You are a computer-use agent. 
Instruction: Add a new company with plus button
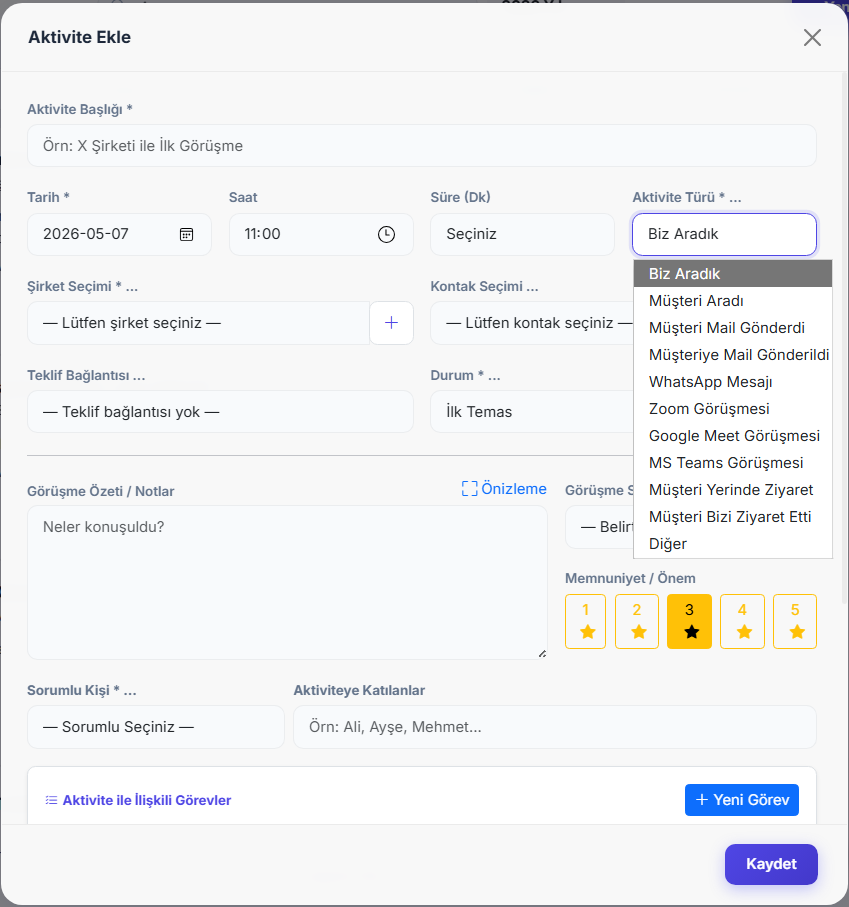tap(392, 323)
